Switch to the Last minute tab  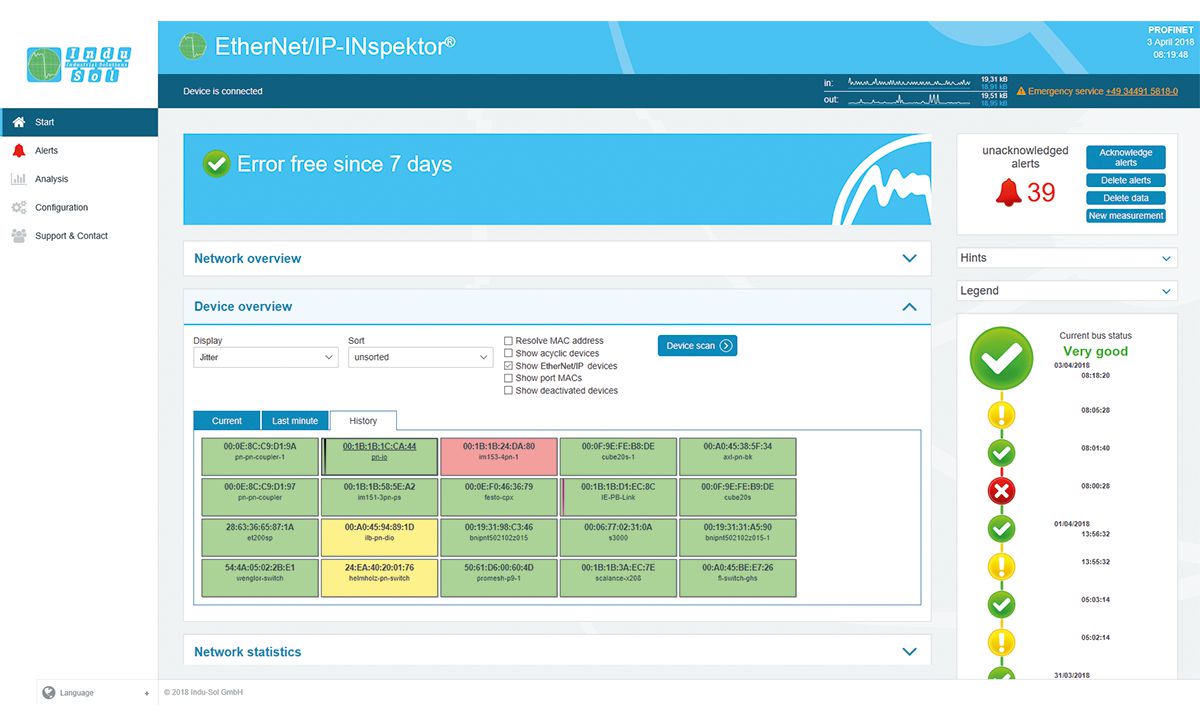pyautogui.click(x=295, y=421)
